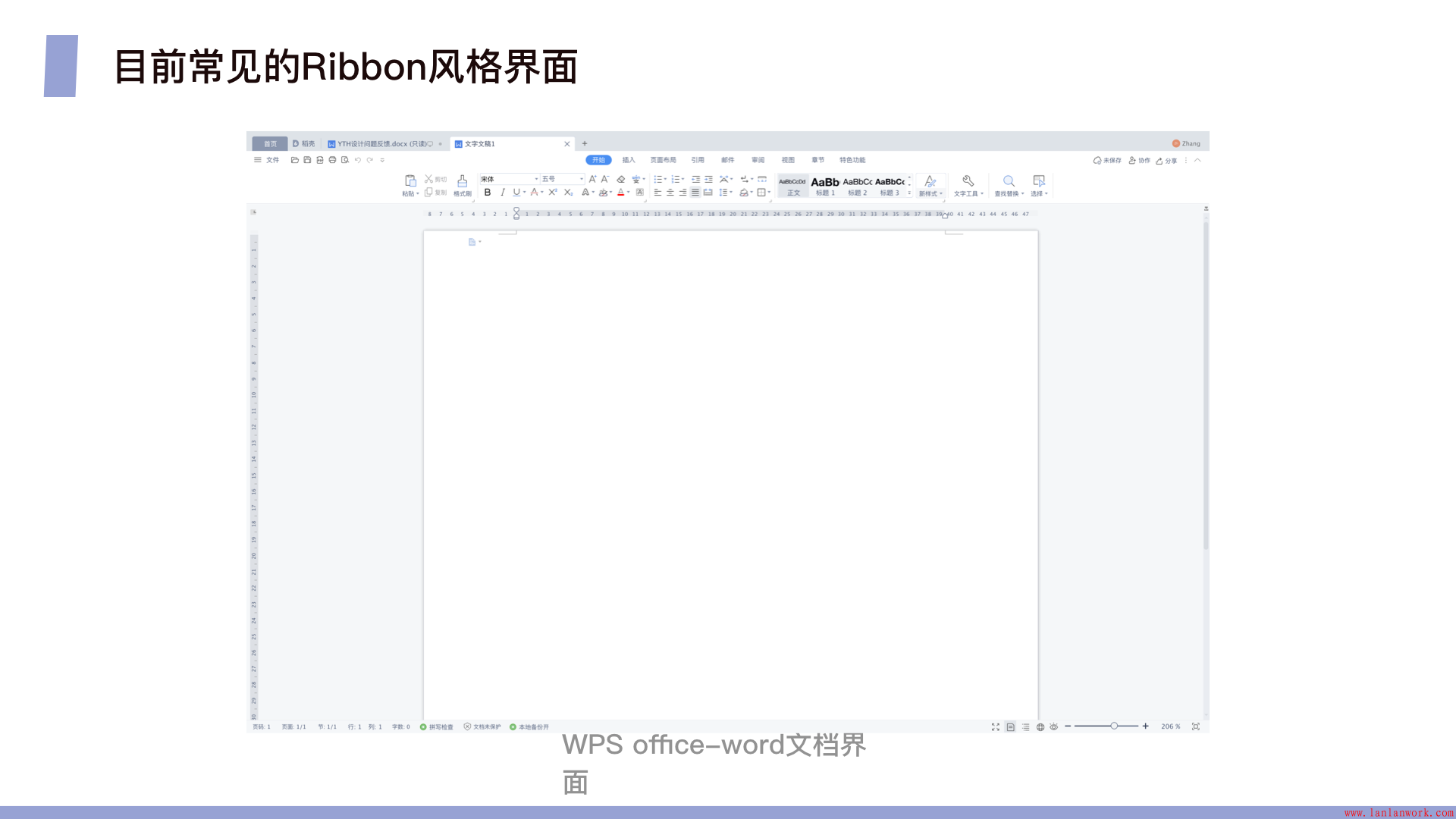The image size is (1456, 819).
Task: Click the Paste clipboard icon
Action: click(410, 180)
